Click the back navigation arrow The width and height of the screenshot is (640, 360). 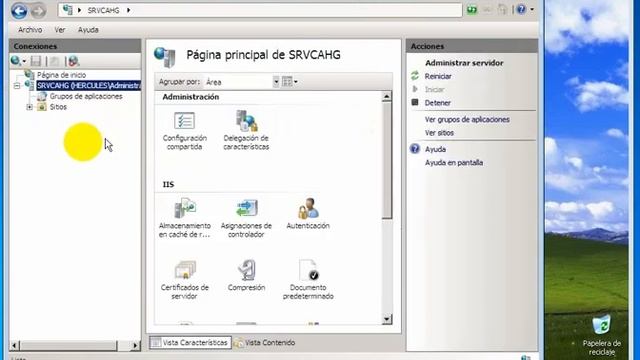click(x=19, y=11)
